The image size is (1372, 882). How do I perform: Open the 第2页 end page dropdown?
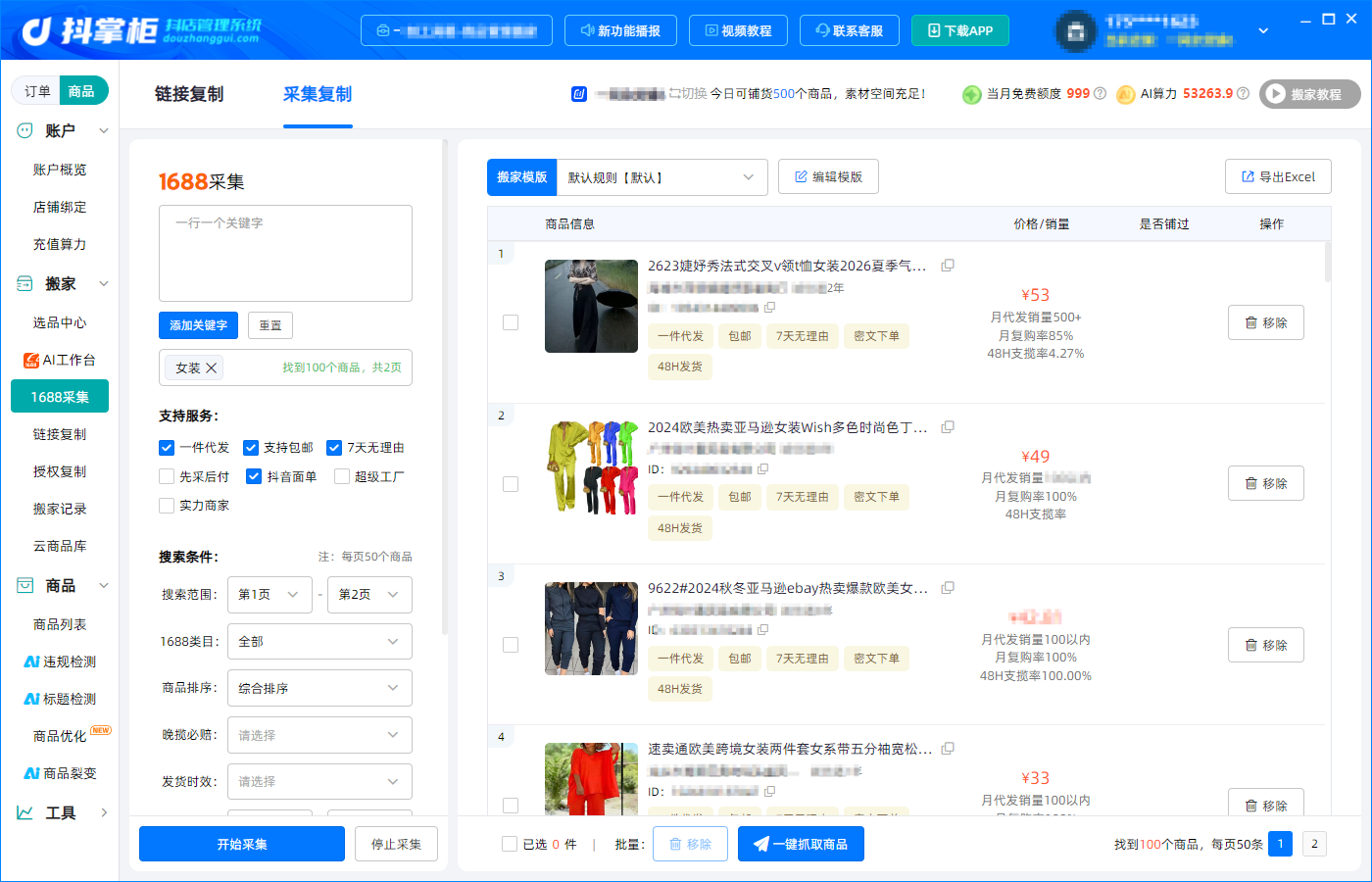click(369, 595)
